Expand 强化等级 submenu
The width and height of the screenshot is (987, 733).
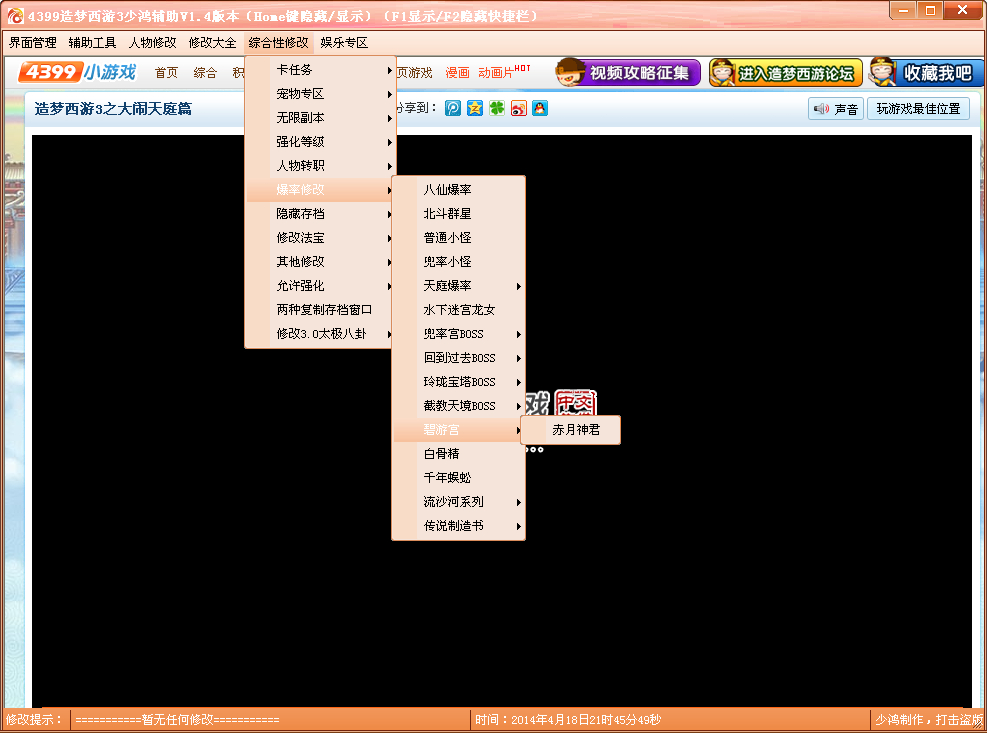320,142
